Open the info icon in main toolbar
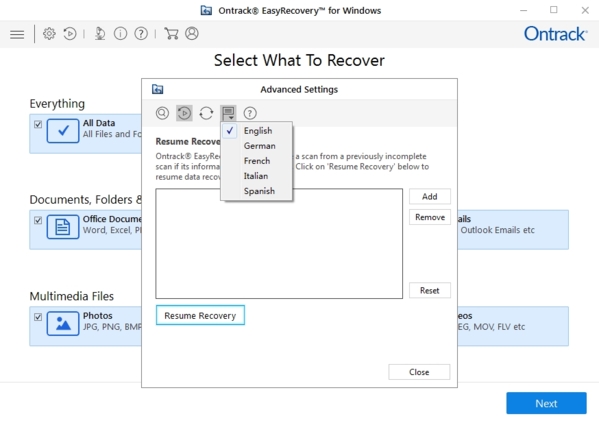 click(x=120, y=34)
